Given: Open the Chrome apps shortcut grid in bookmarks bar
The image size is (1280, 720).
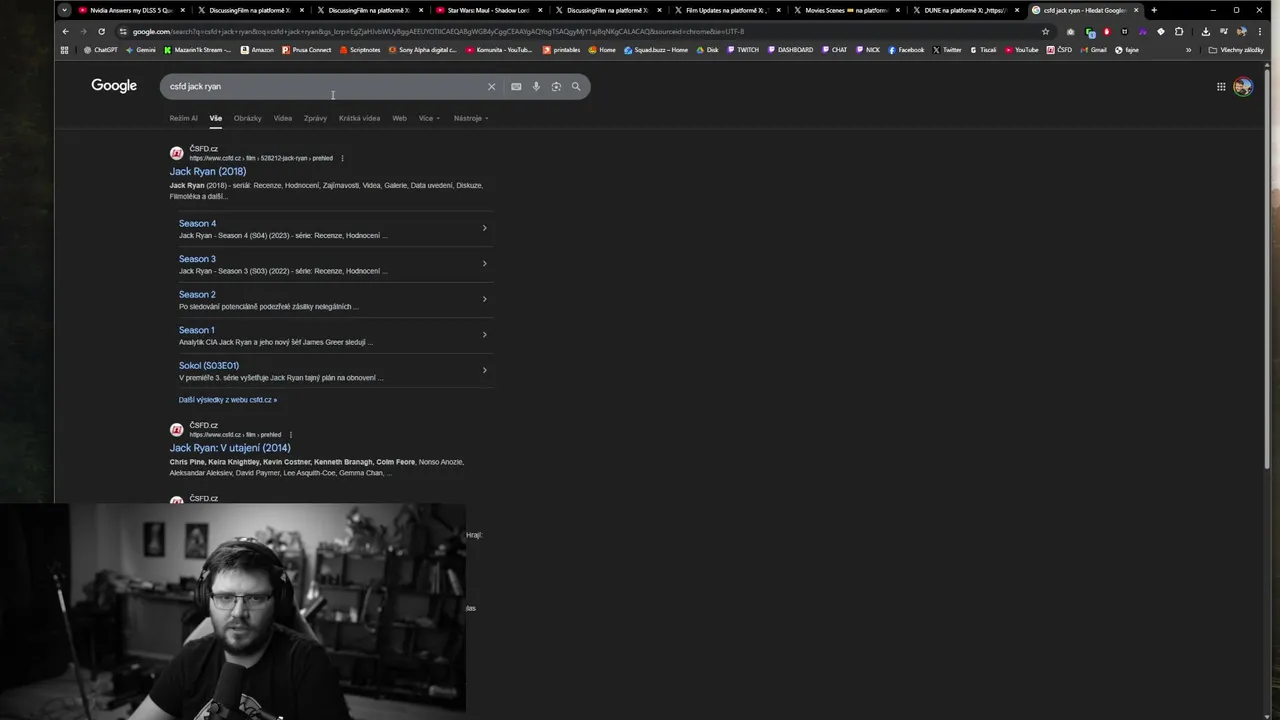Looking at the screenshot, I should tap(65, 50).
